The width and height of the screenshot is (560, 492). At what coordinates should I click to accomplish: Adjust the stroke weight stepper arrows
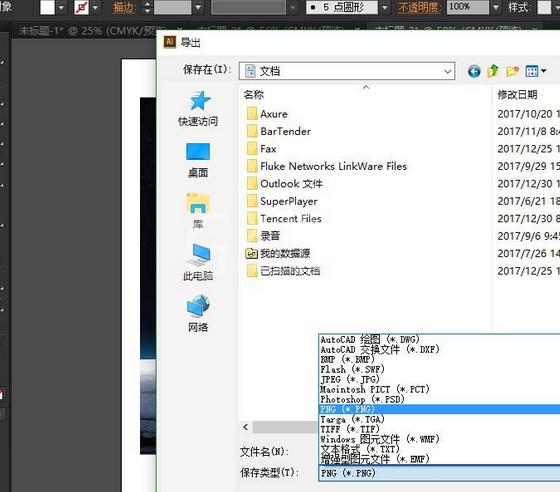tap(147, 7)
